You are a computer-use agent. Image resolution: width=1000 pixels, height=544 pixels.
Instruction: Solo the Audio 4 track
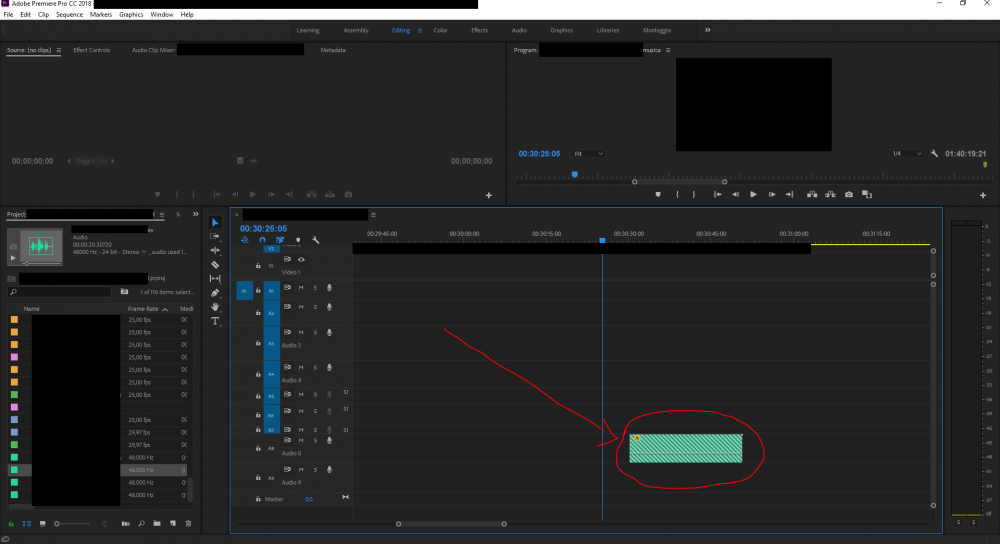click(x=315, y=369)
